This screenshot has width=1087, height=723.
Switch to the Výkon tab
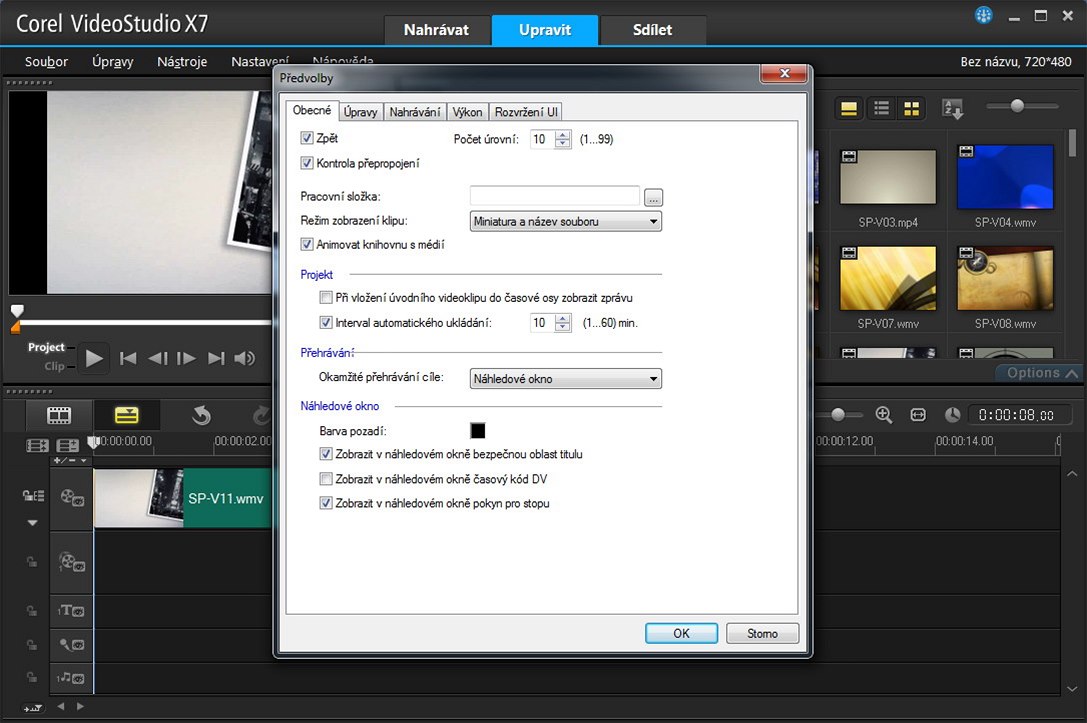467,112
